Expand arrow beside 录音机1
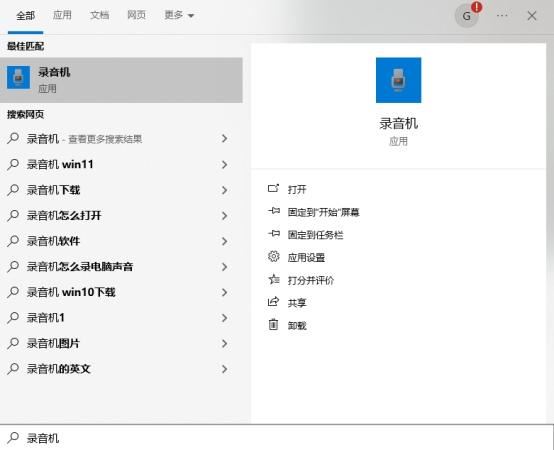The height and width of the screenshot is (450, 554). pos(224,318)
